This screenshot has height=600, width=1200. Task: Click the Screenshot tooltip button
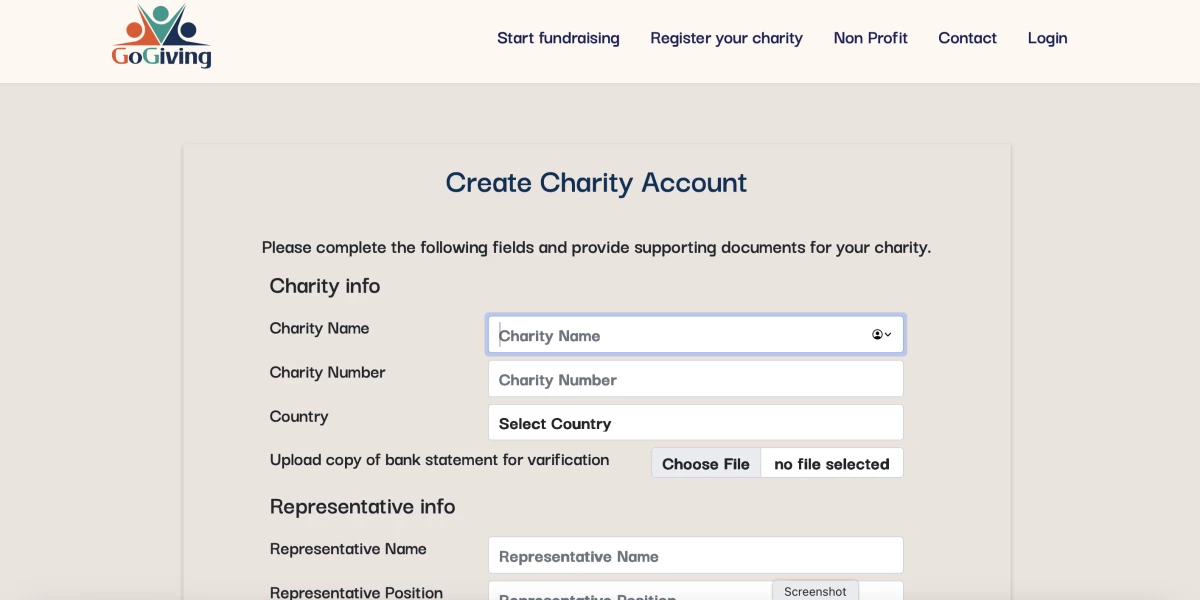point(815,591)
